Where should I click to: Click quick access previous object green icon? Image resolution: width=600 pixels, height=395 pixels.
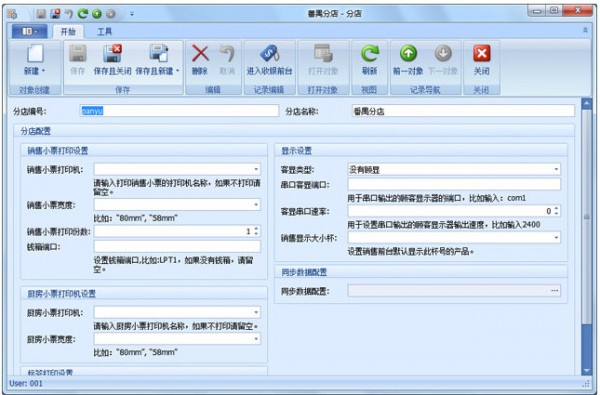pyautogui.click(x=97, y=14)
